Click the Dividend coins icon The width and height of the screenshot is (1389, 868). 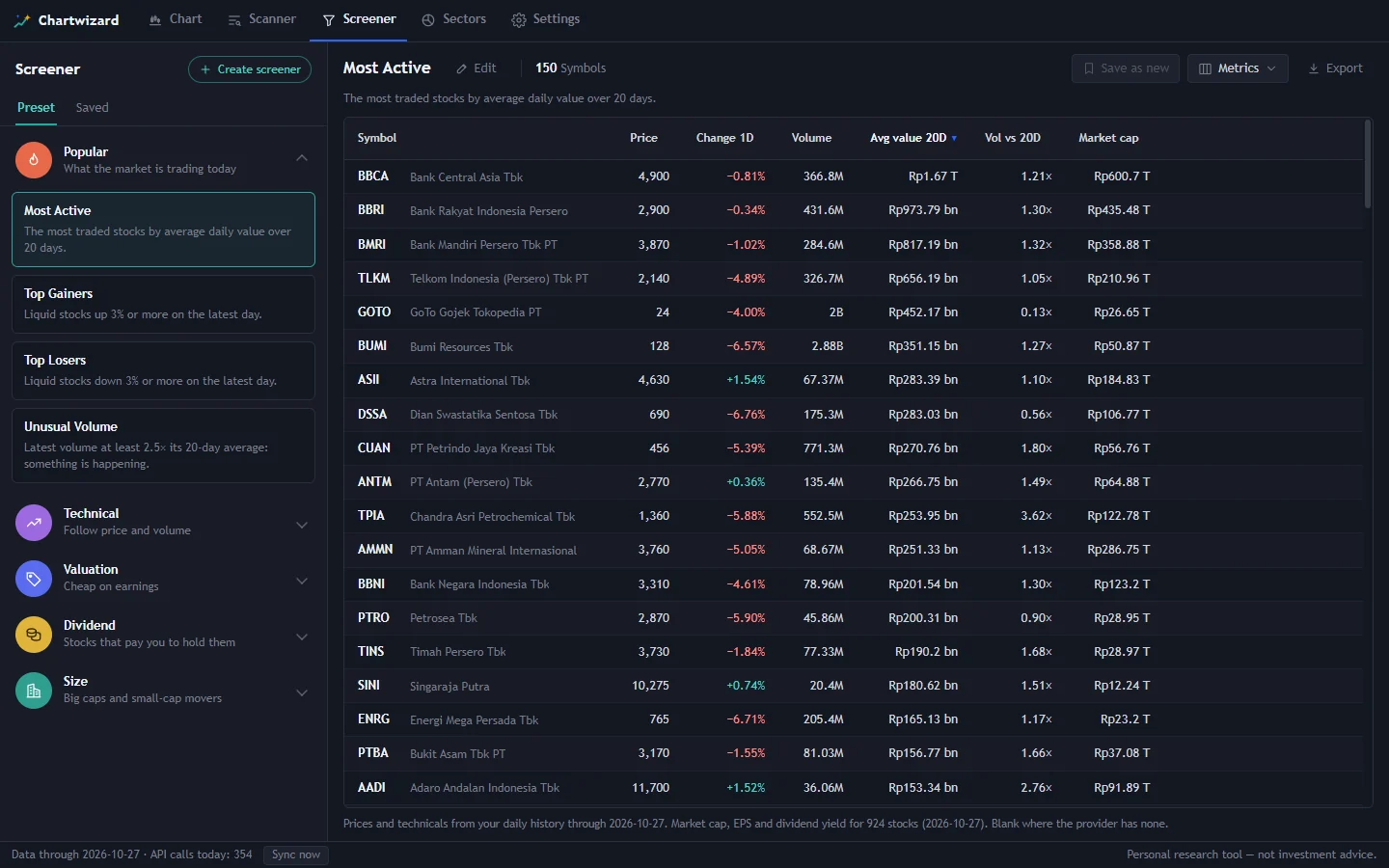pos(34,634)
